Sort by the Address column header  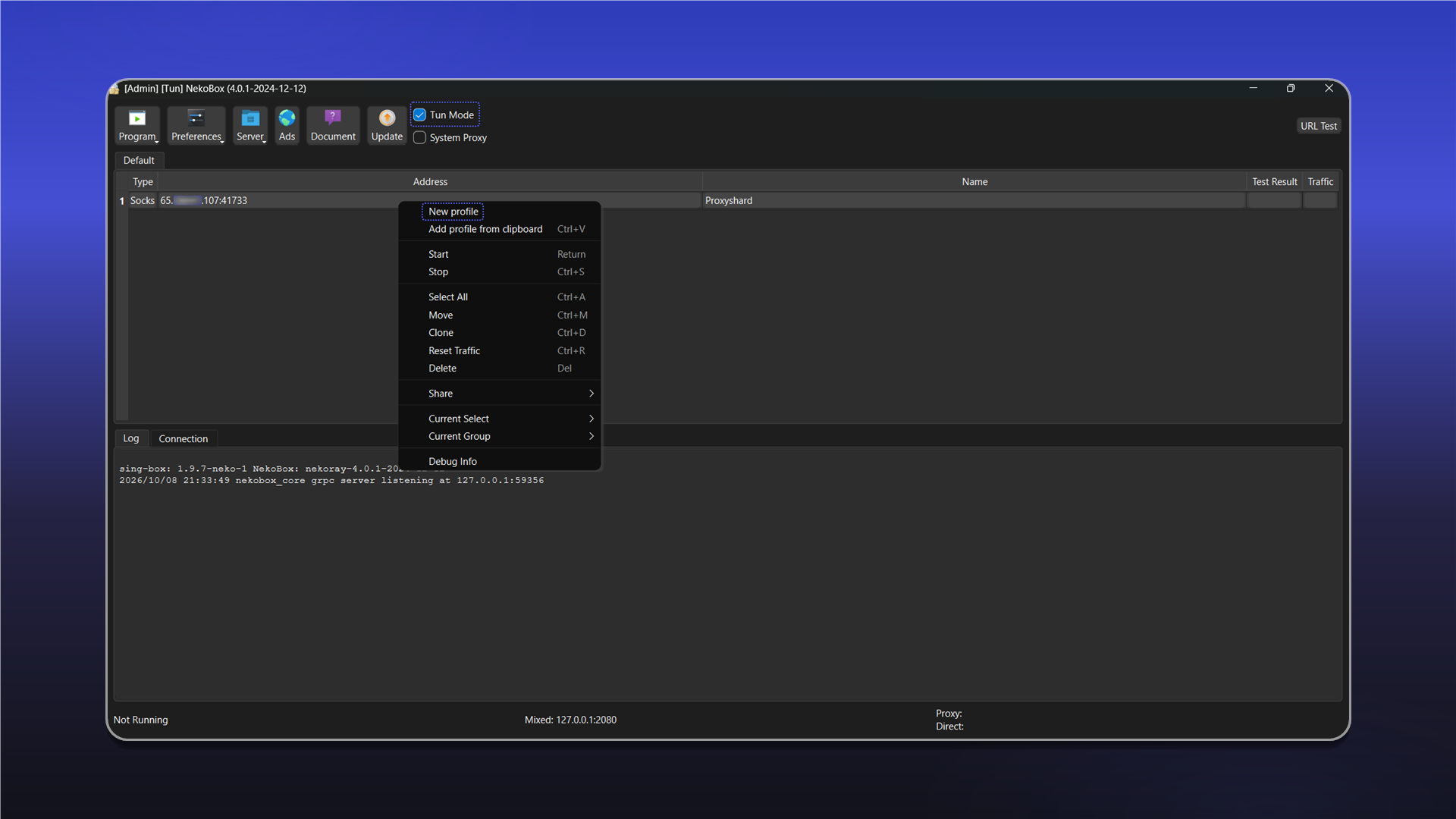click(x=430, y=182)
